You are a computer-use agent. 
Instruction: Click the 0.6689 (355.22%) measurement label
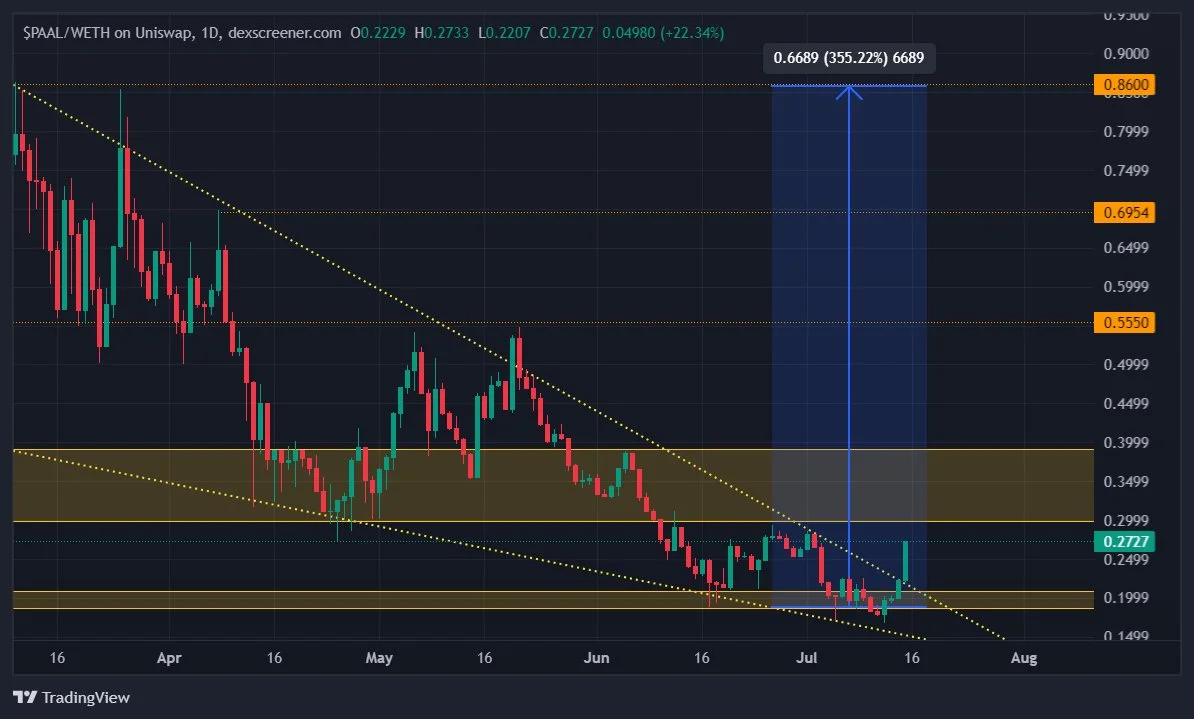click(x=849, y=58)
